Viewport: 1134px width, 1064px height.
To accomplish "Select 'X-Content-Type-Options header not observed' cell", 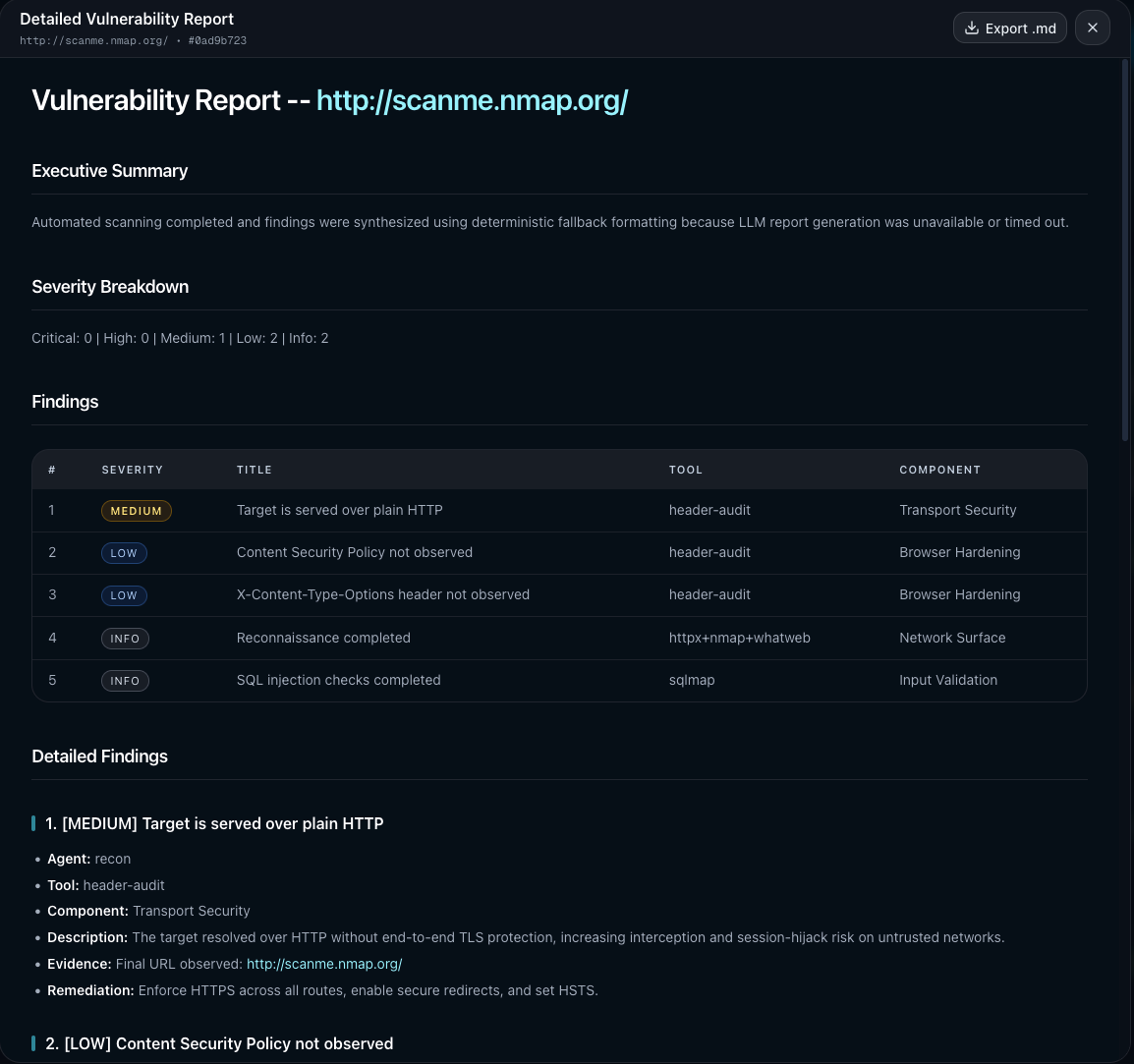I will (382, 595).
